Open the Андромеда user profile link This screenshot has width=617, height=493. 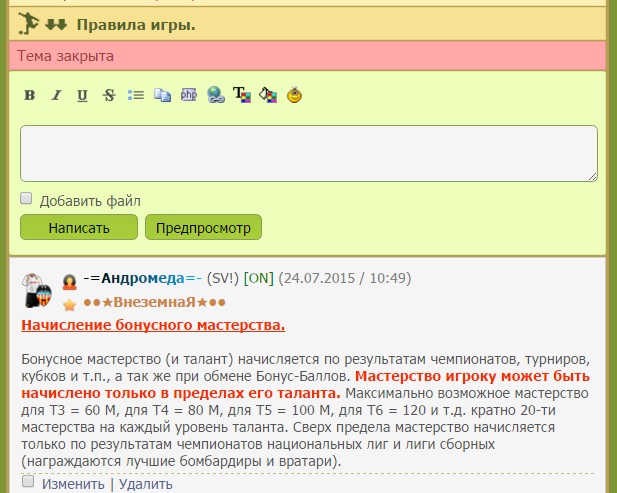tap(142, 278)
